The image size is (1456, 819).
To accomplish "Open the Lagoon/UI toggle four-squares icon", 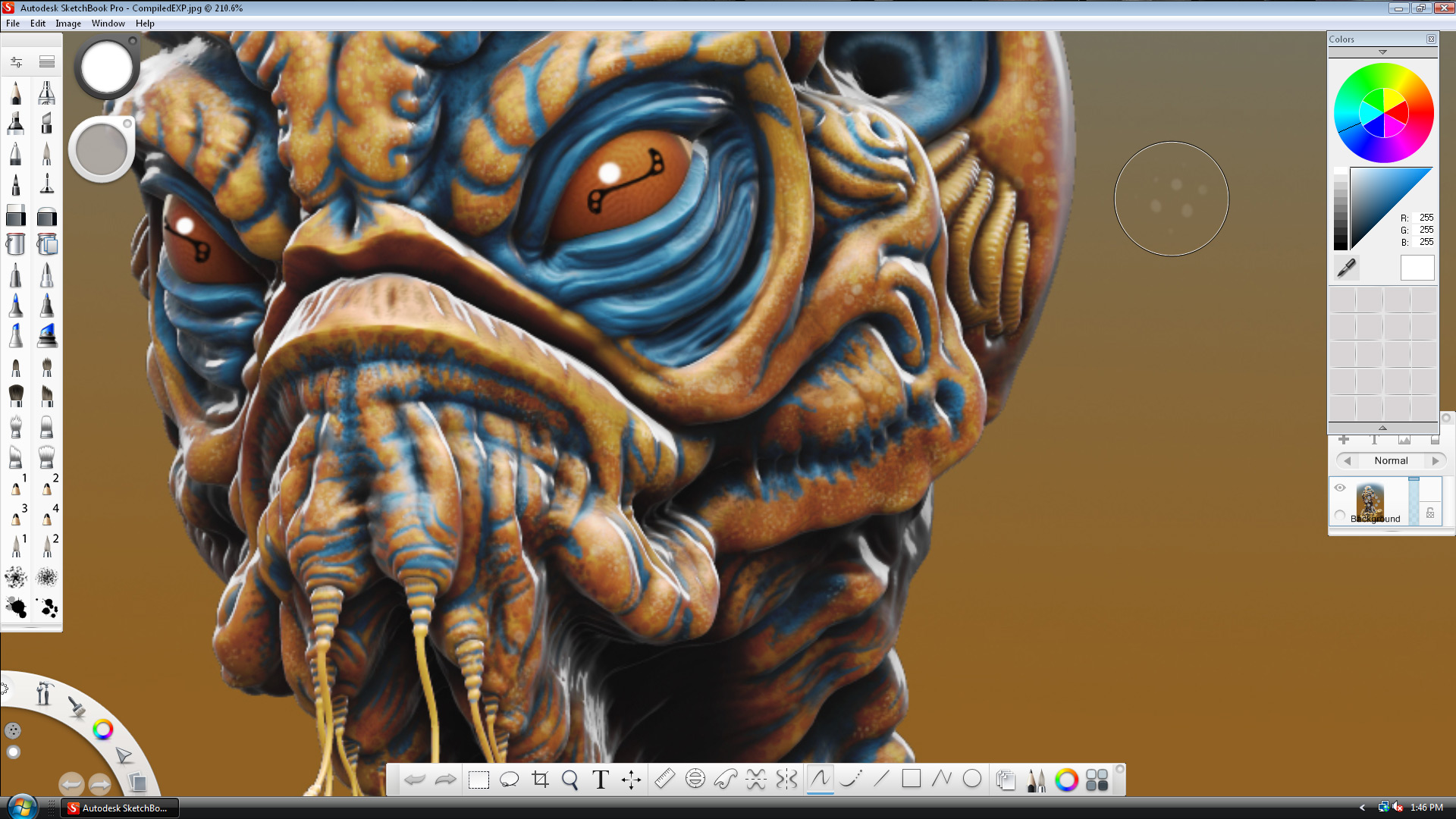I will pos(1097,780).
